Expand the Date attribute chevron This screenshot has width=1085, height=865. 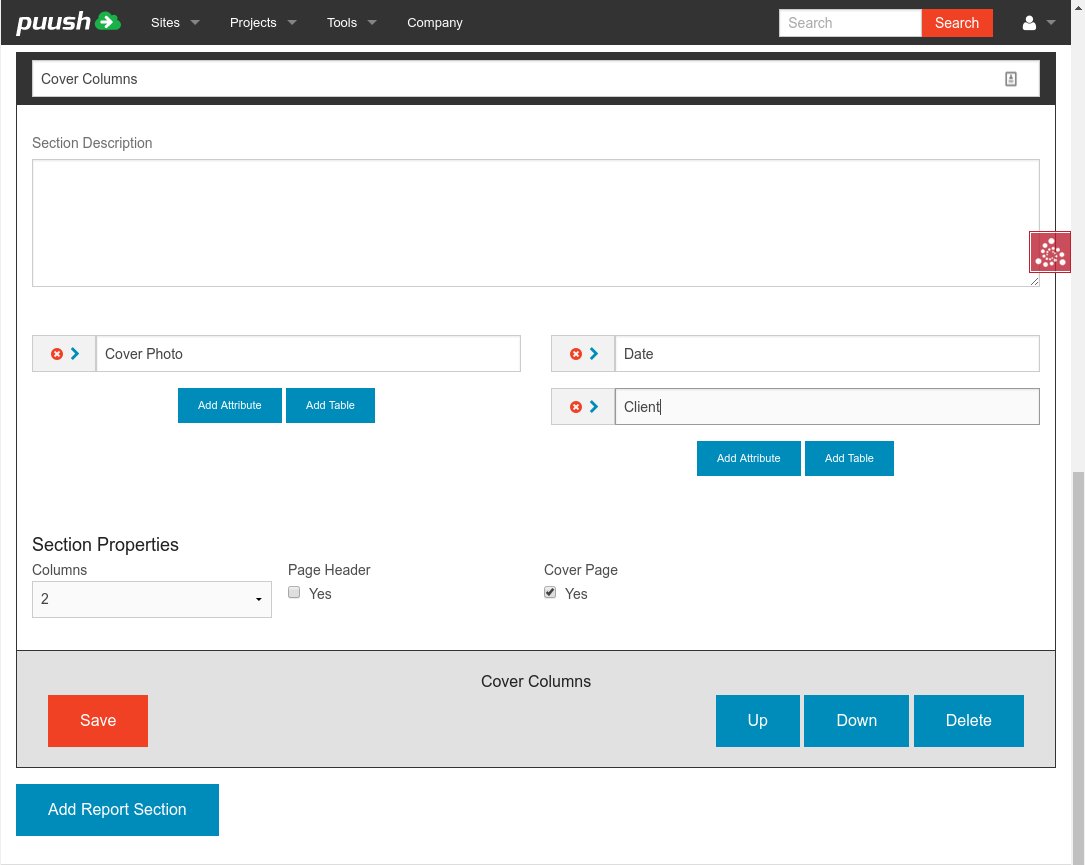(594, 354)
